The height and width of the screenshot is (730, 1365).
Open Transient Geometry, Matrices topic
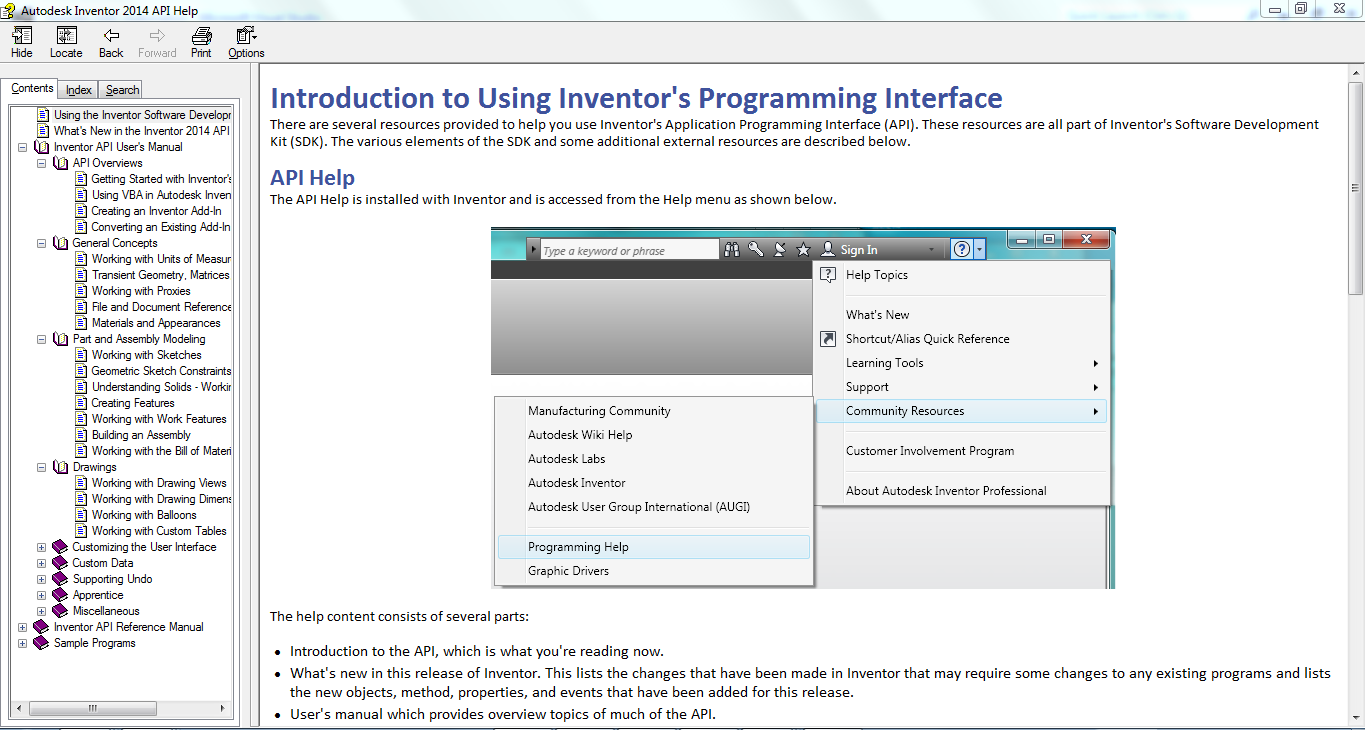161,275
